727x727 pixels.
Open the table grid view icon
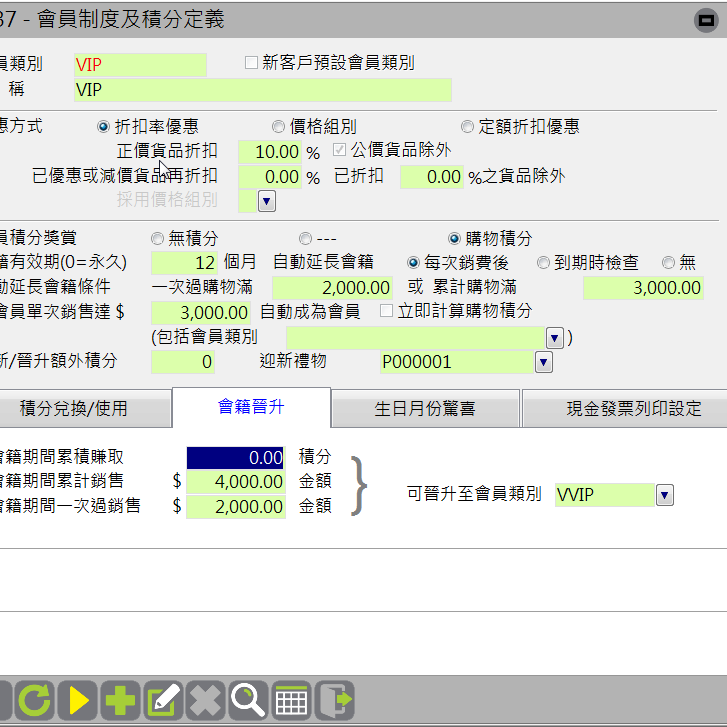point(292,700)
